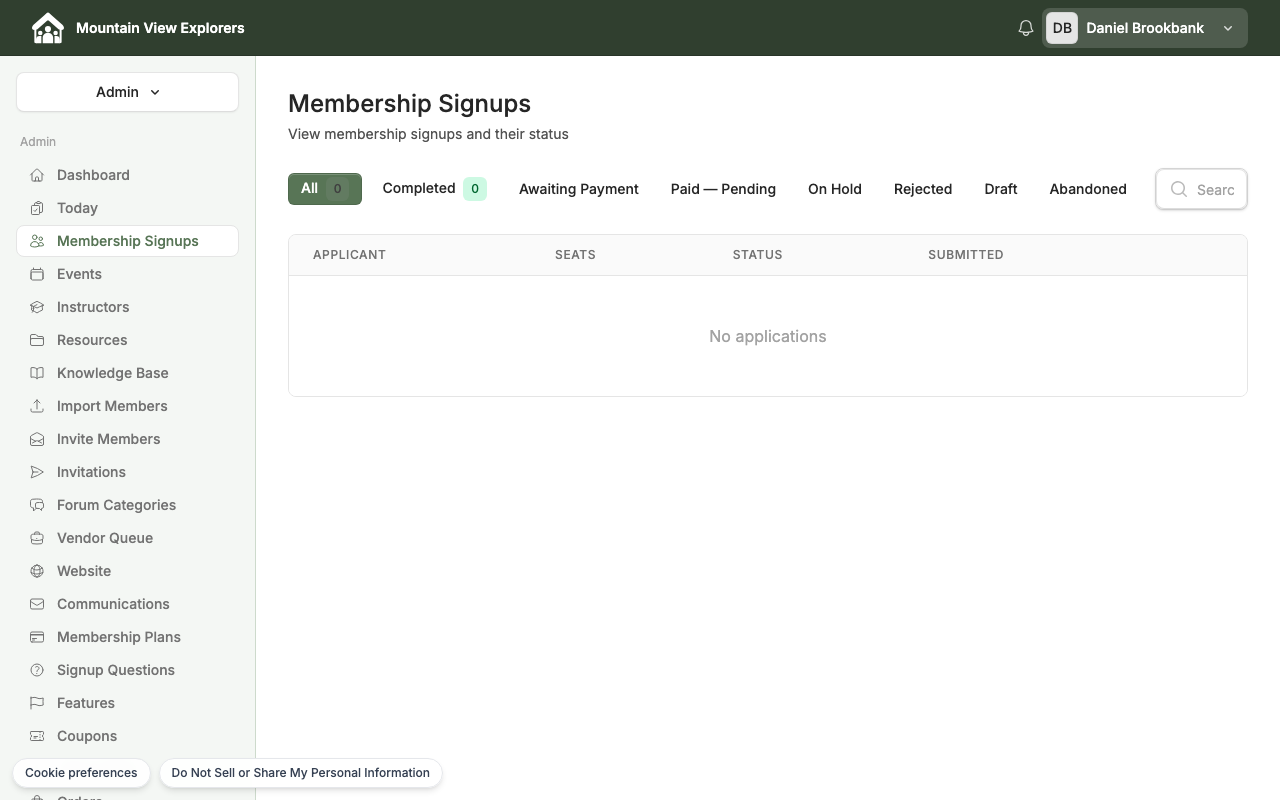This screenshot has height=800, width=1280.
Task: Open the Events page link
Action: point(127,274)
